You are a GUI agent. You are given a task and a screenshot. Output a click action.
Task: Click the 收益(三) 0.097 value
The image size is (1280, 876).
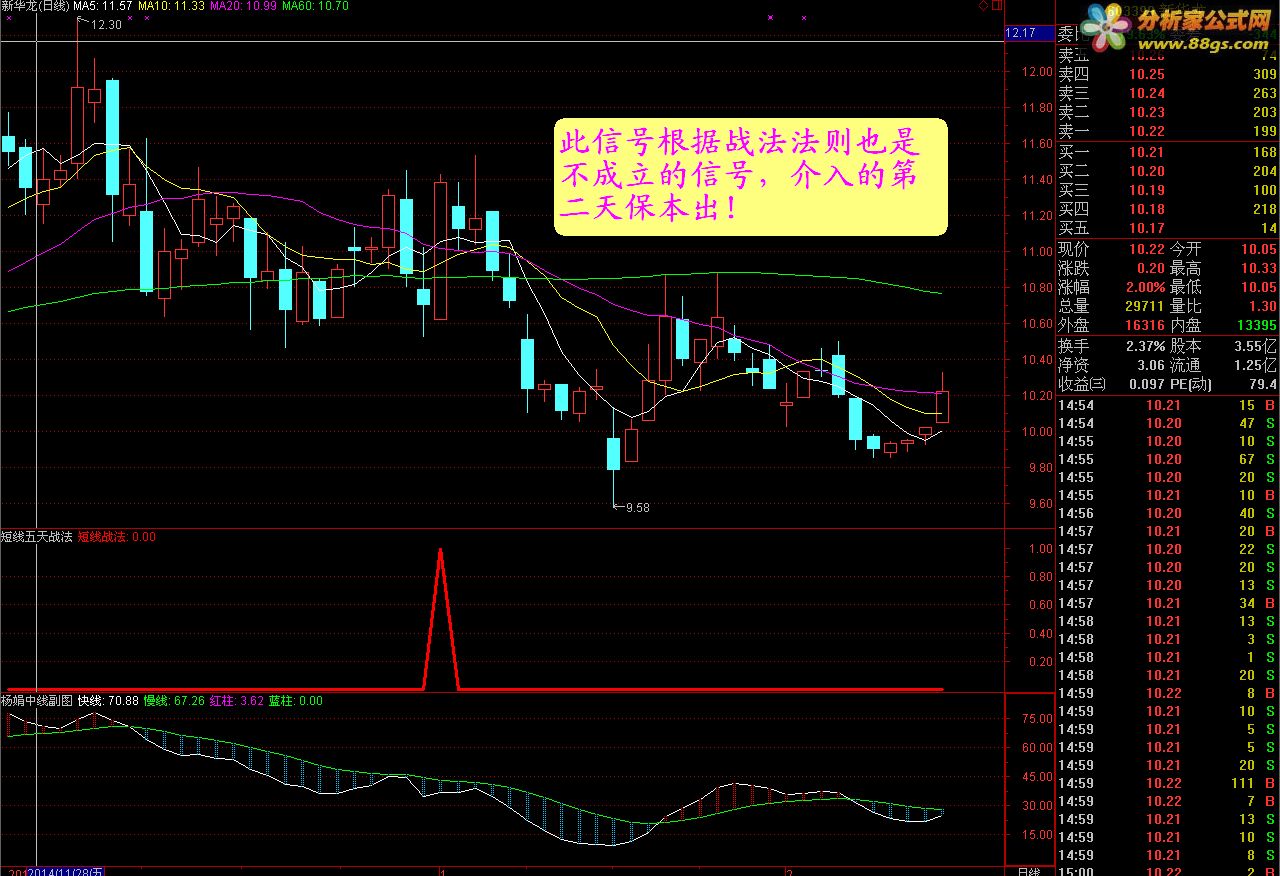click(1145, 384)
